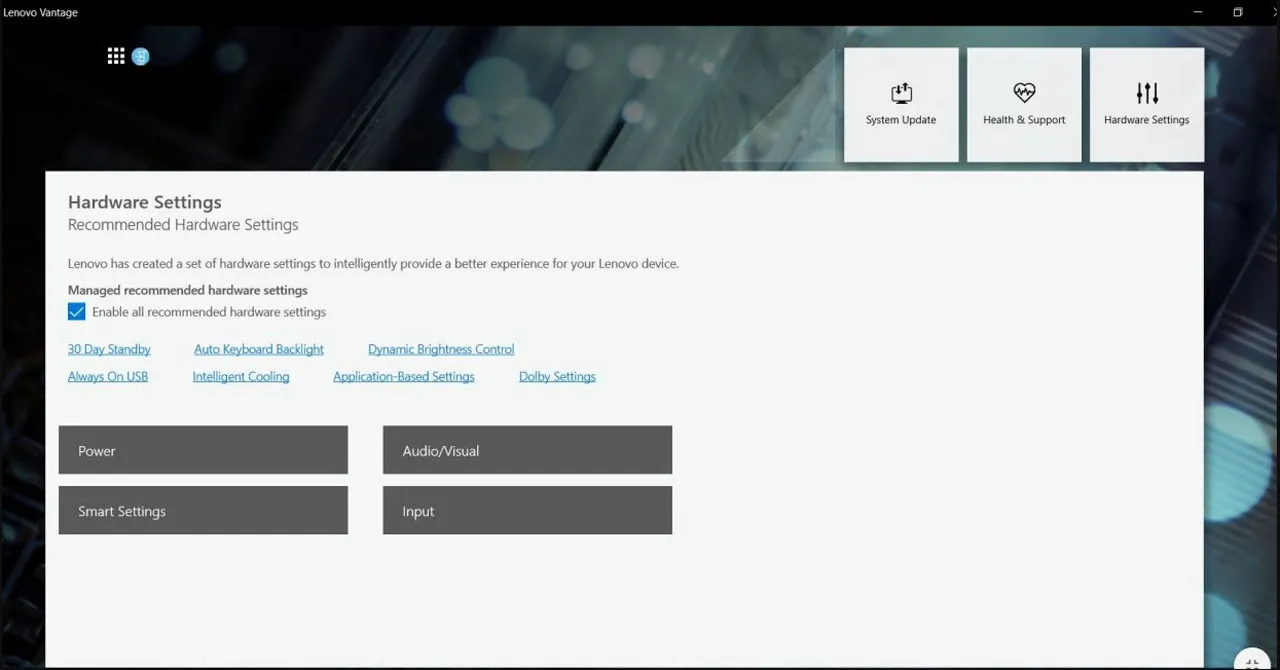
Task: Expand the Input section
Action: [x=527, y=510]
